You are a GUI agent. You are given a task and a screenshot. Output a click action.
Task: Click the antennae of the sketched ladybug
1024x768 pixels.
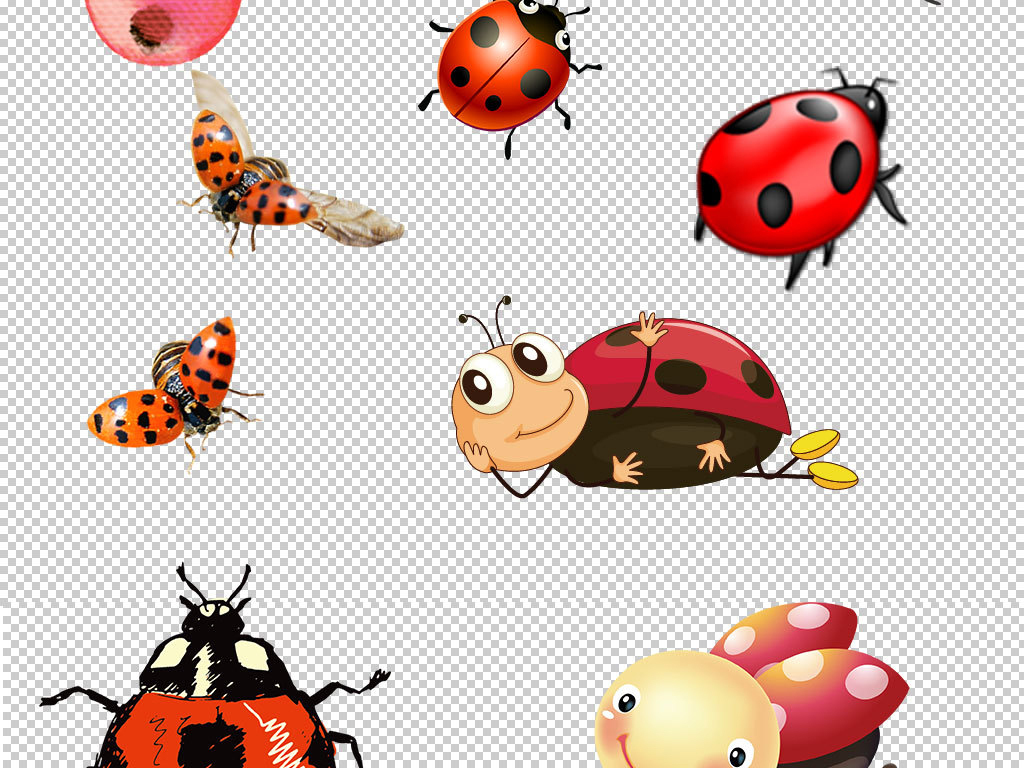point(213,584)
